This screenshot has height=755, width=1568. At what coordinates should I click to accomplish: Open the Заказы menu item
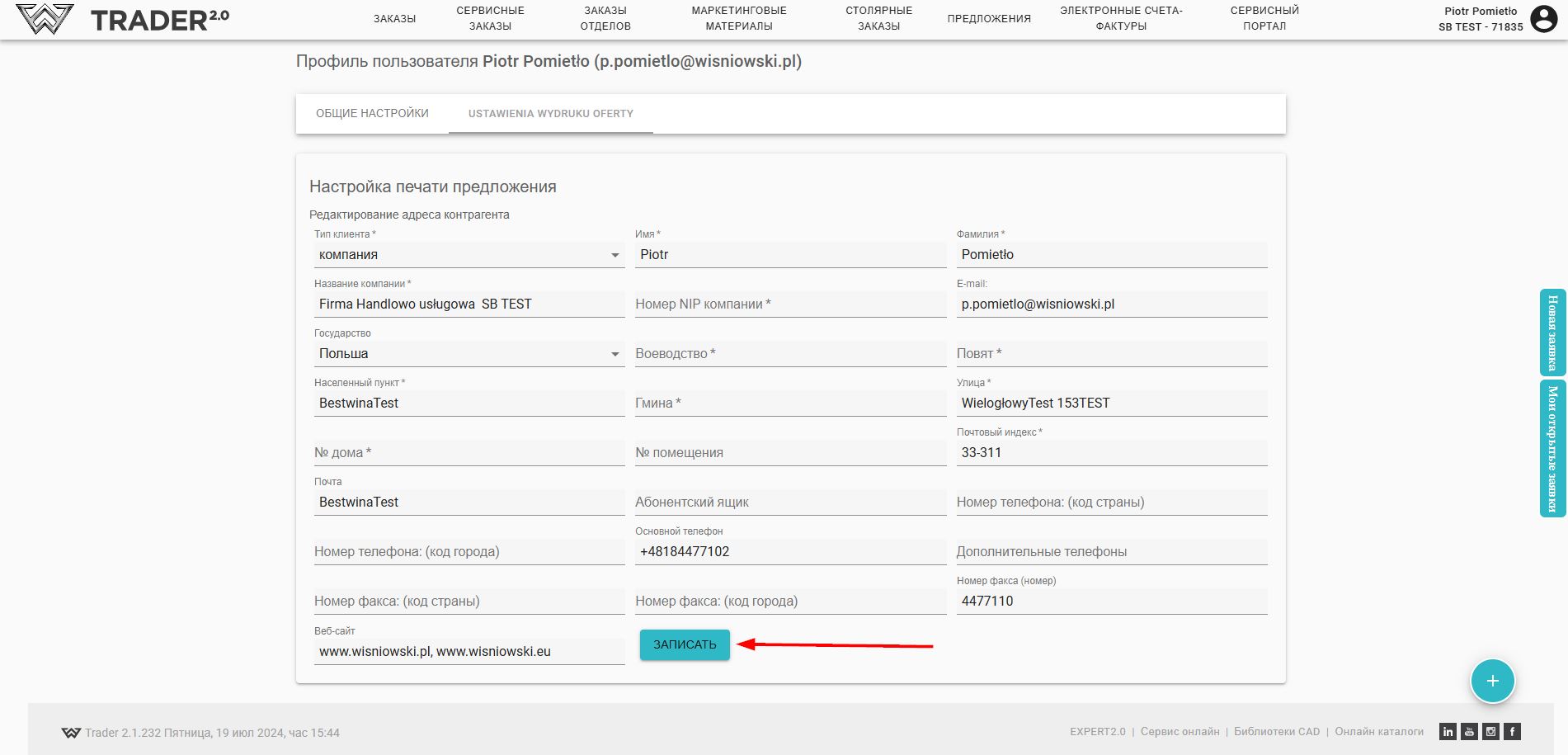pos(394,19)
